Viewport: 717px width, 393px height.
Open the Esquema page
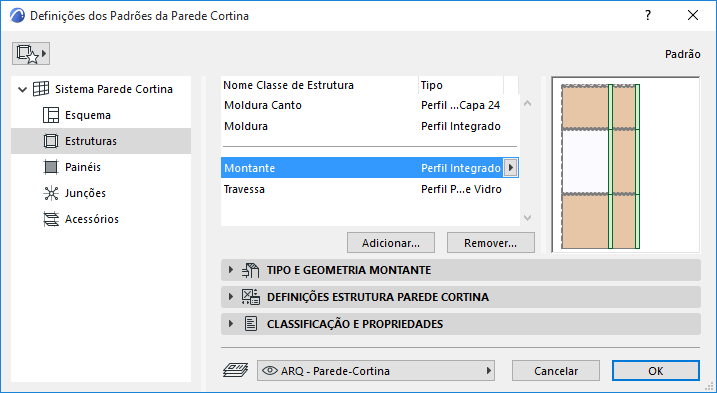point(101,115)
